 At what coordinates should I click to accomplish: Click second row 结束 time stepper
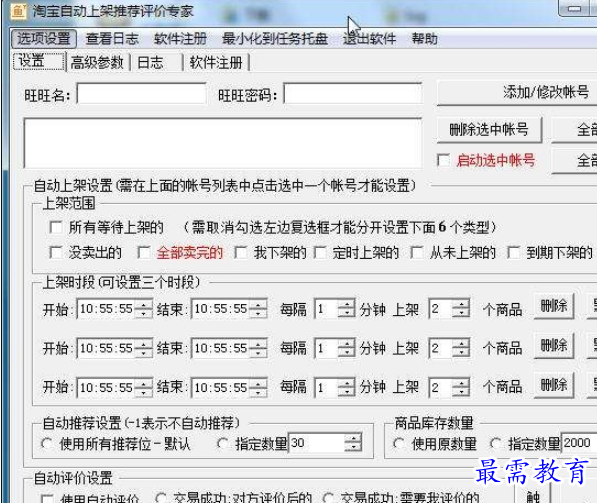(x=258, y=348)
